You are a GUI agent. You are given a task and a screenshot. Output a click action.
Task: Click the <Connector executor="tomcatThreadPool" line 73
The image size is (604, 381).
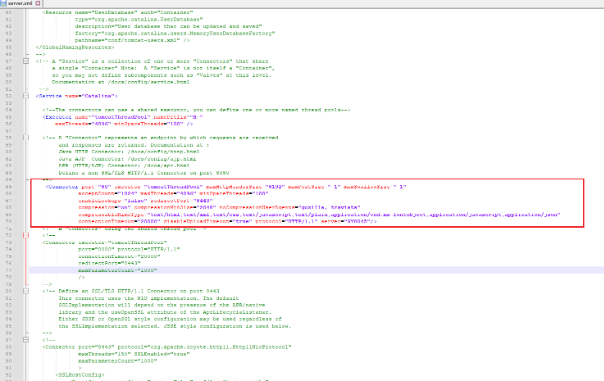coord(105,242)
